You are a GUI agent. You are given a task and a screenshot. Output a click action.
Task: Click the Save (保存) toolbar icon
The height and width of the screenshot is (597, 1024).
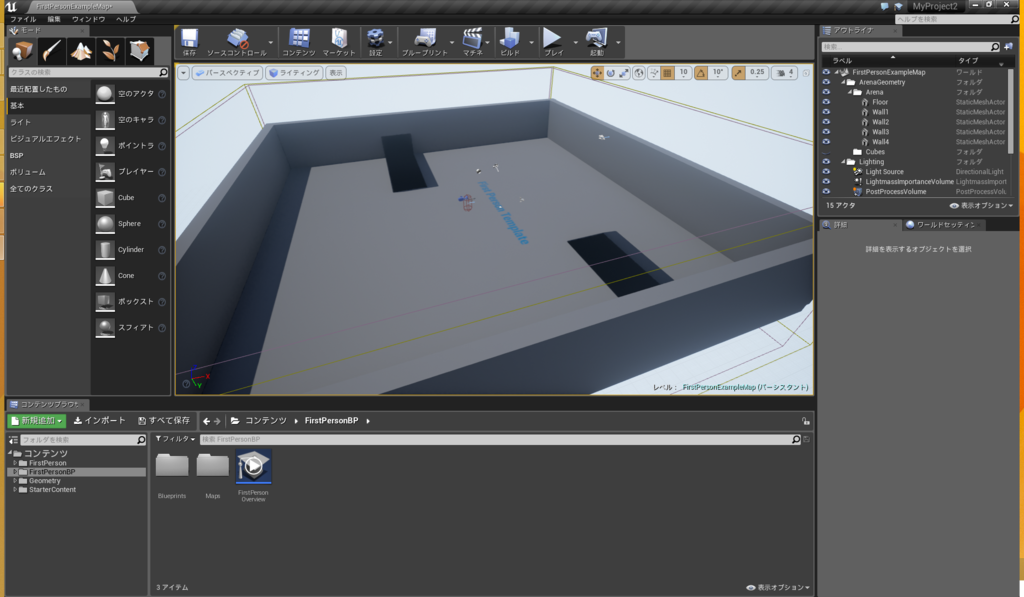[189, 38]
